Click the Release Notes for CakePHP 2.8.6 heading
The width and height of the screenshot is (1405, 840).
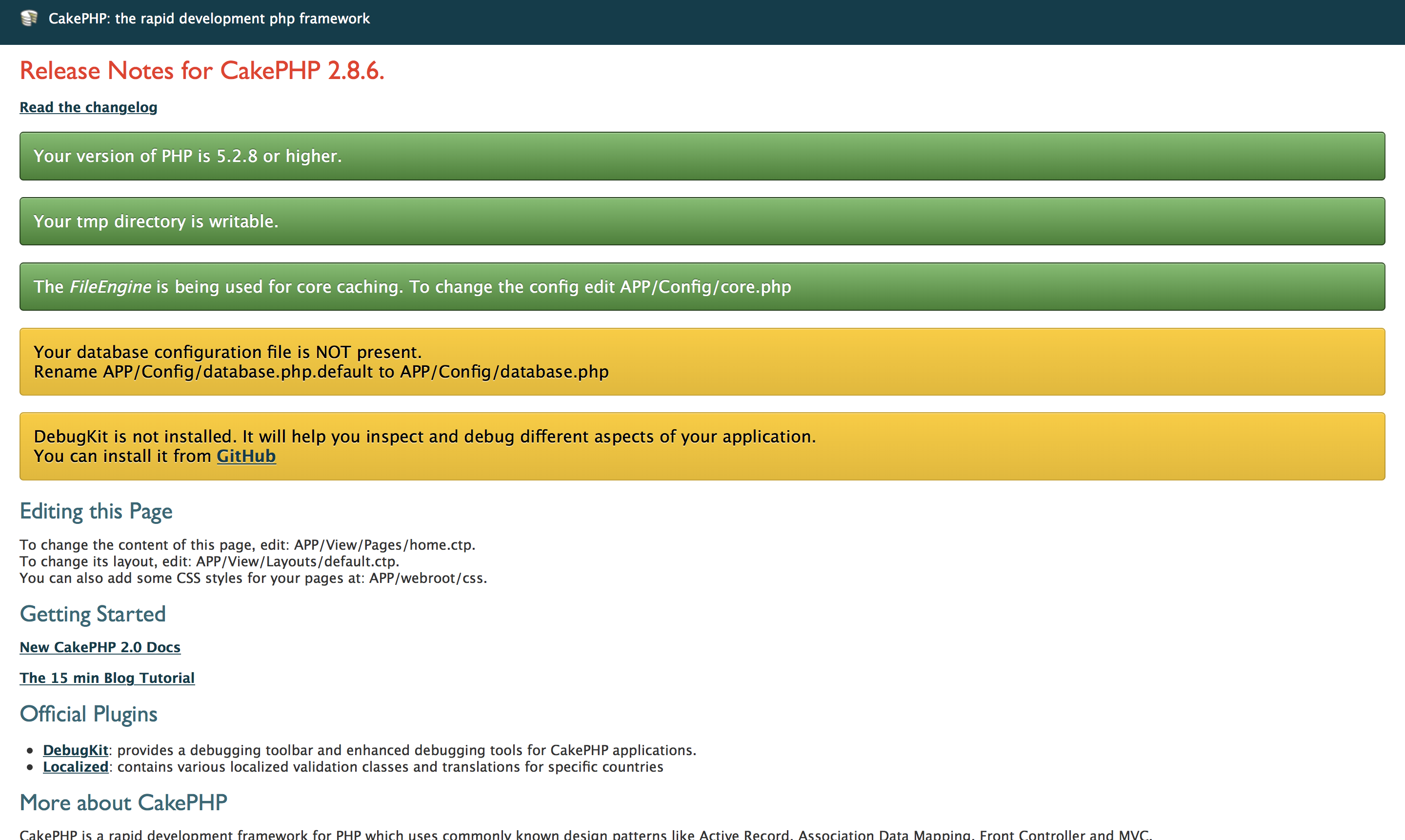(201, 70)
